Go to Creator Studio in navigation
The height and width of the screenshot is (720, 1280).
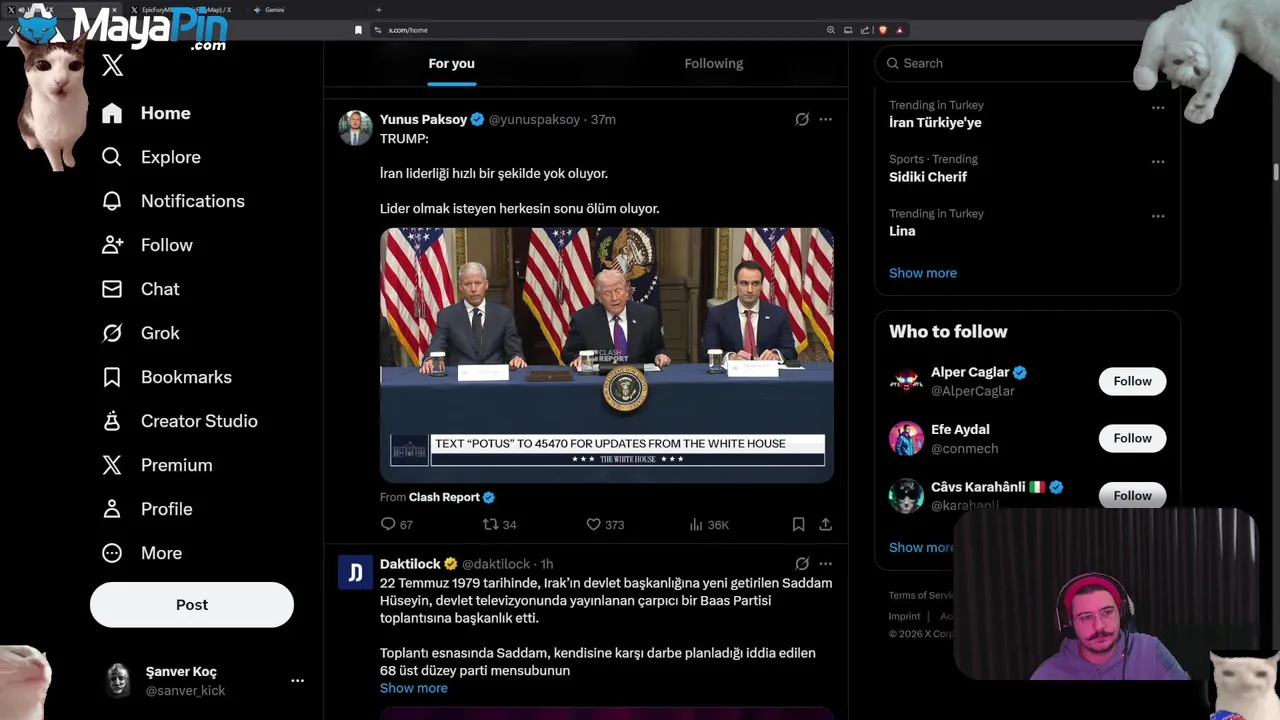coord(199,421)
